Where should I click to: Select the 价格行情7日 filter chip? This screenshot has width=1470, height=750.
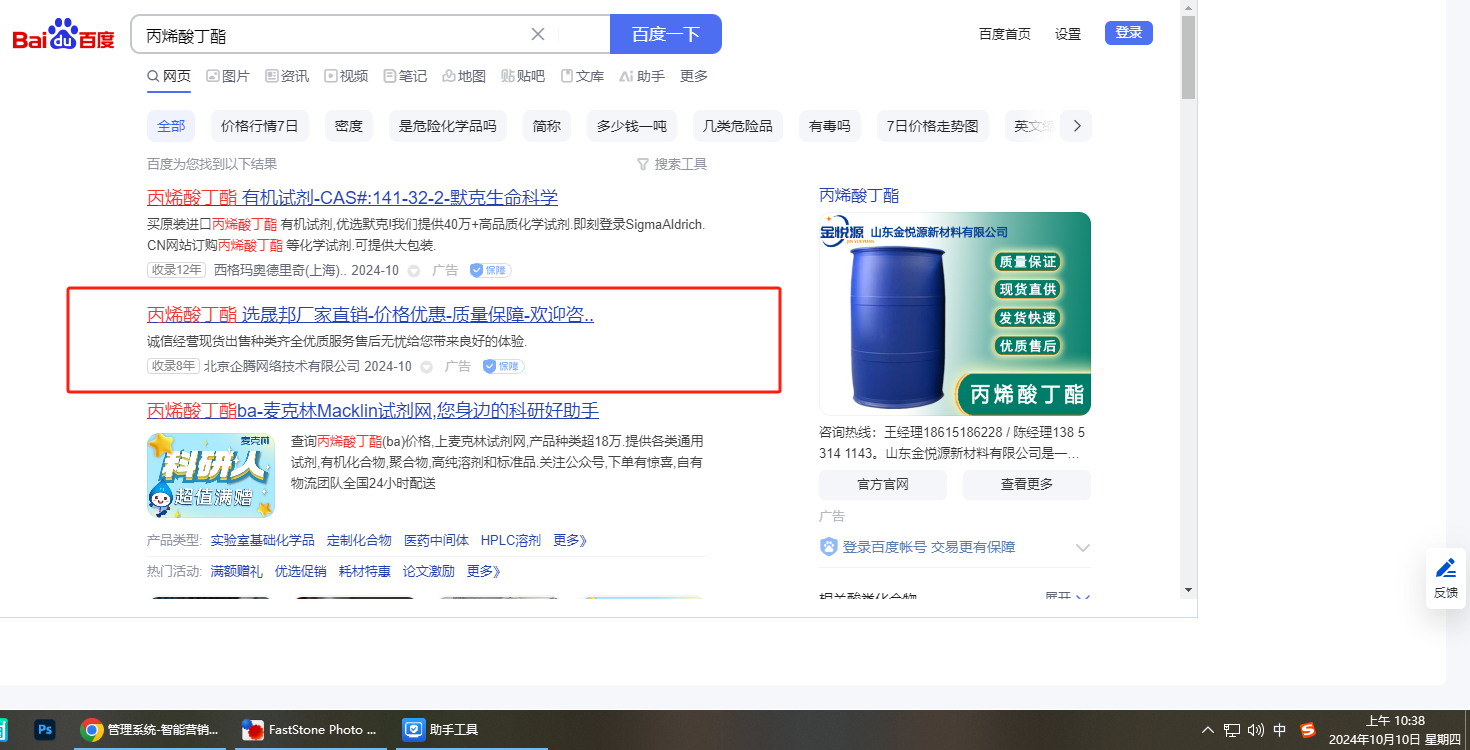(260, 126)
